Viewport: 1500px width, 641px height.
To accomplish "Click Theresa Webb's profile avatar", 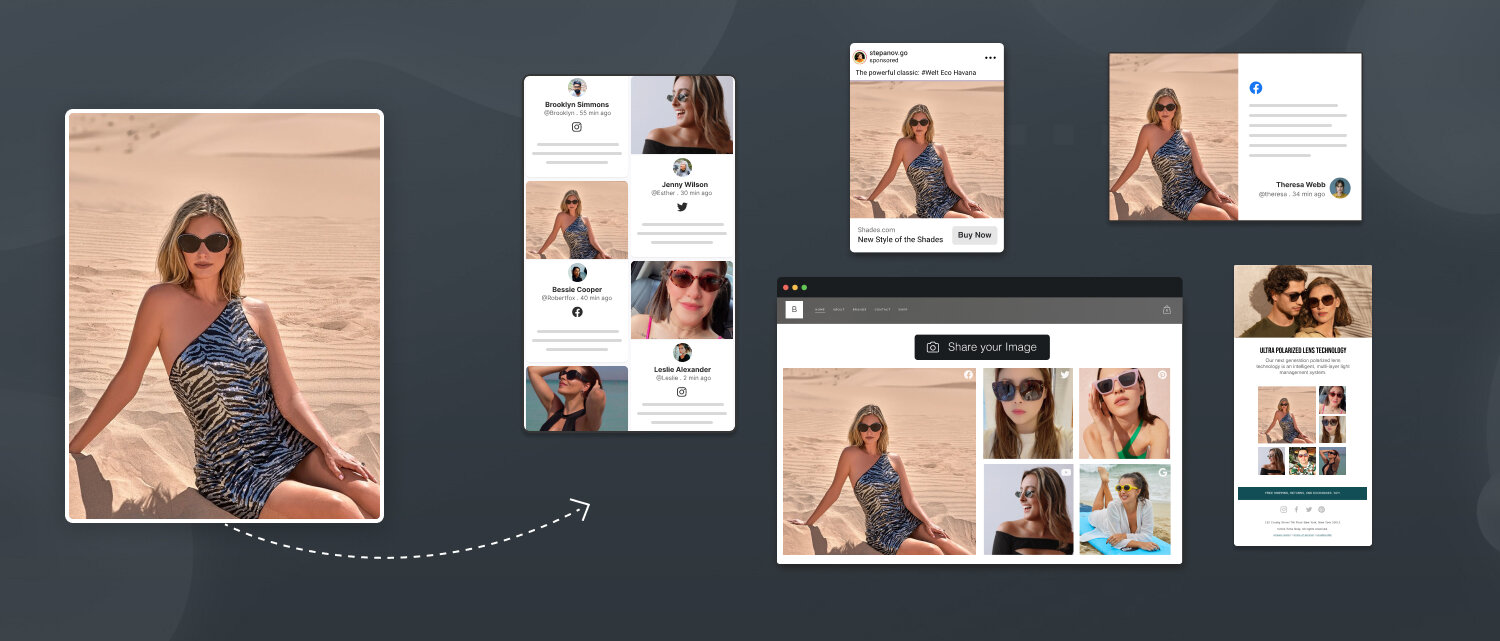I will click(1339, 188).
